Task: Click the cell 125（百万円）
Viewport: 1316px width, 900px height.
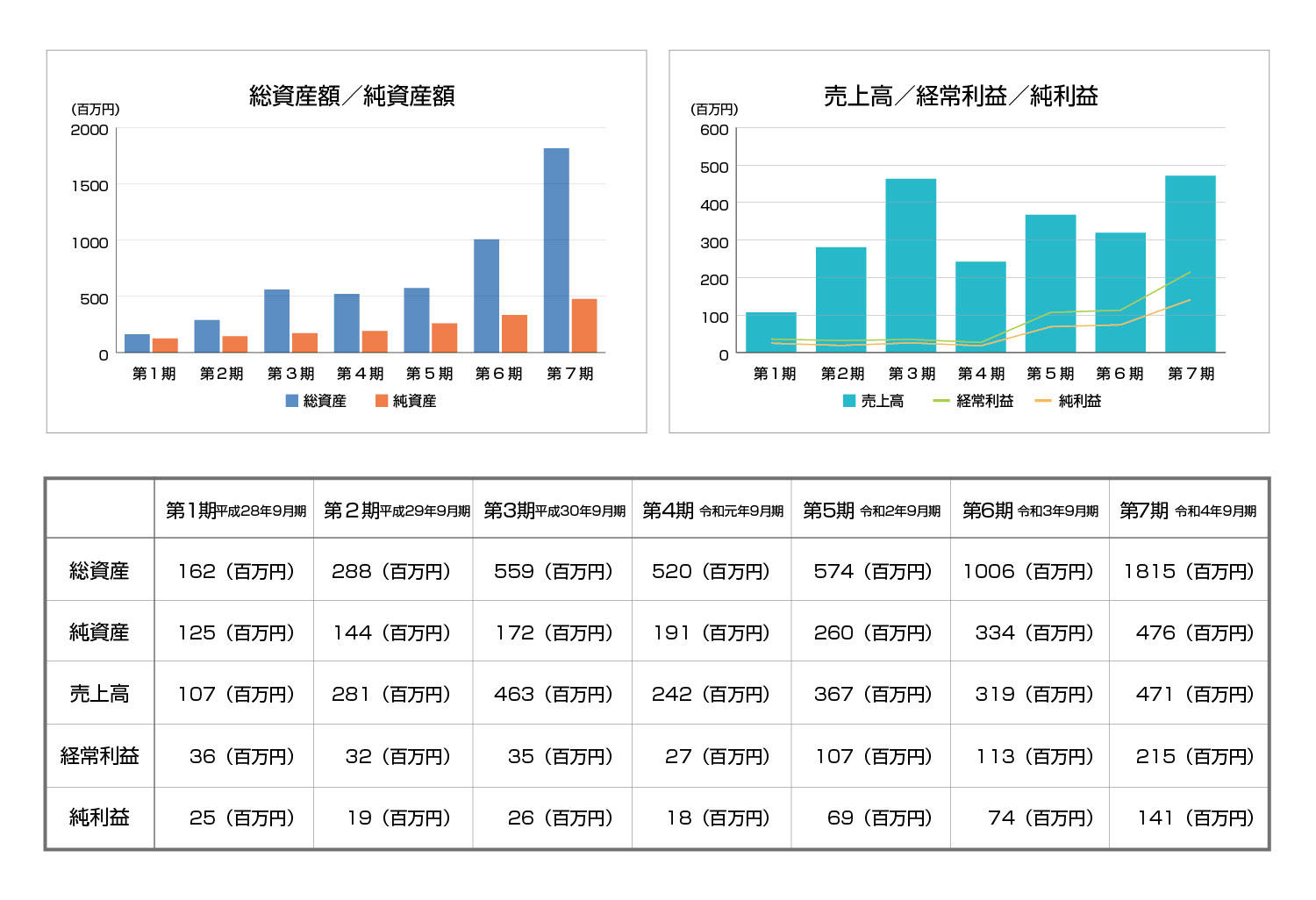Action: tap(236, 632)
